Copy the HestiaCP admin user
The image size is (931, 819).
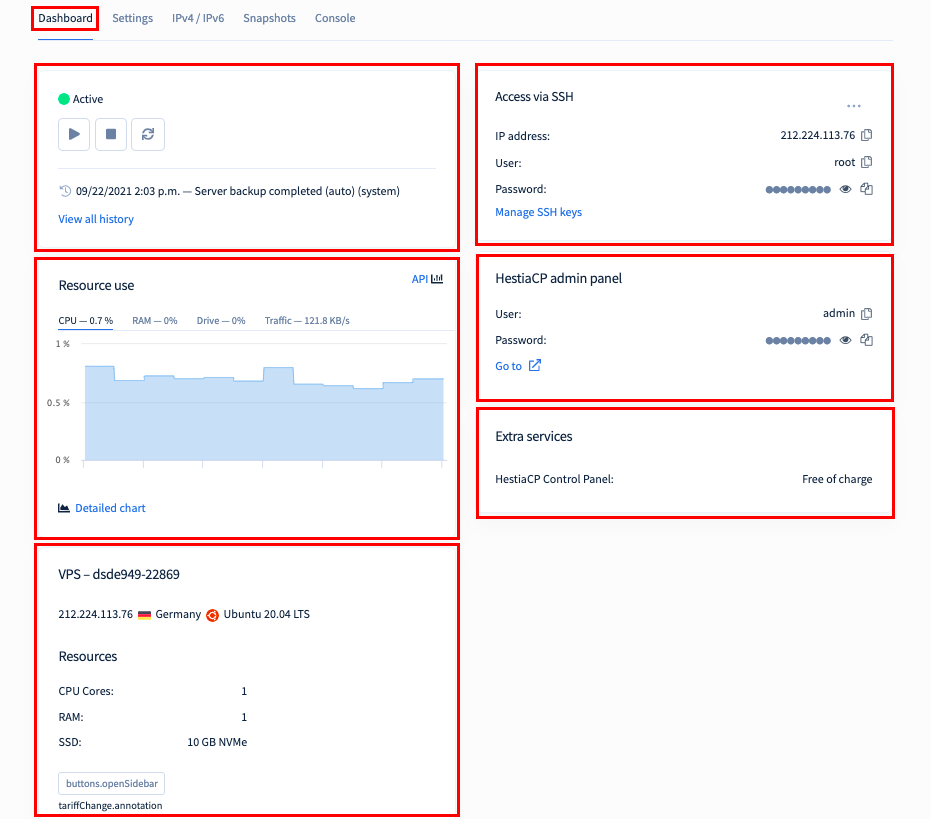tap(866, 313)
